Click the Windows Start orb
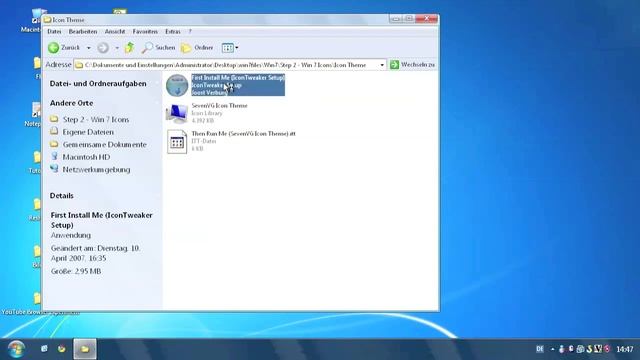640x360 pixels. click(x=16, y=349)
